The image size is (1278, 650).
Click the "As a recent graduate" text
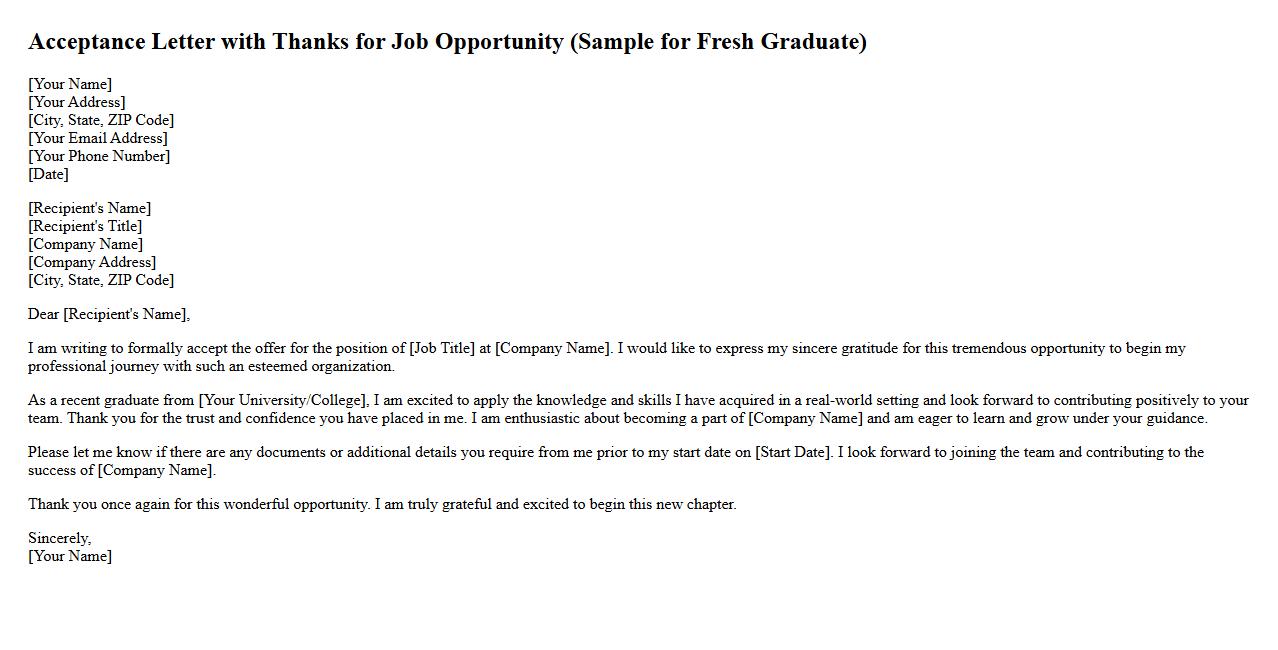110,400
